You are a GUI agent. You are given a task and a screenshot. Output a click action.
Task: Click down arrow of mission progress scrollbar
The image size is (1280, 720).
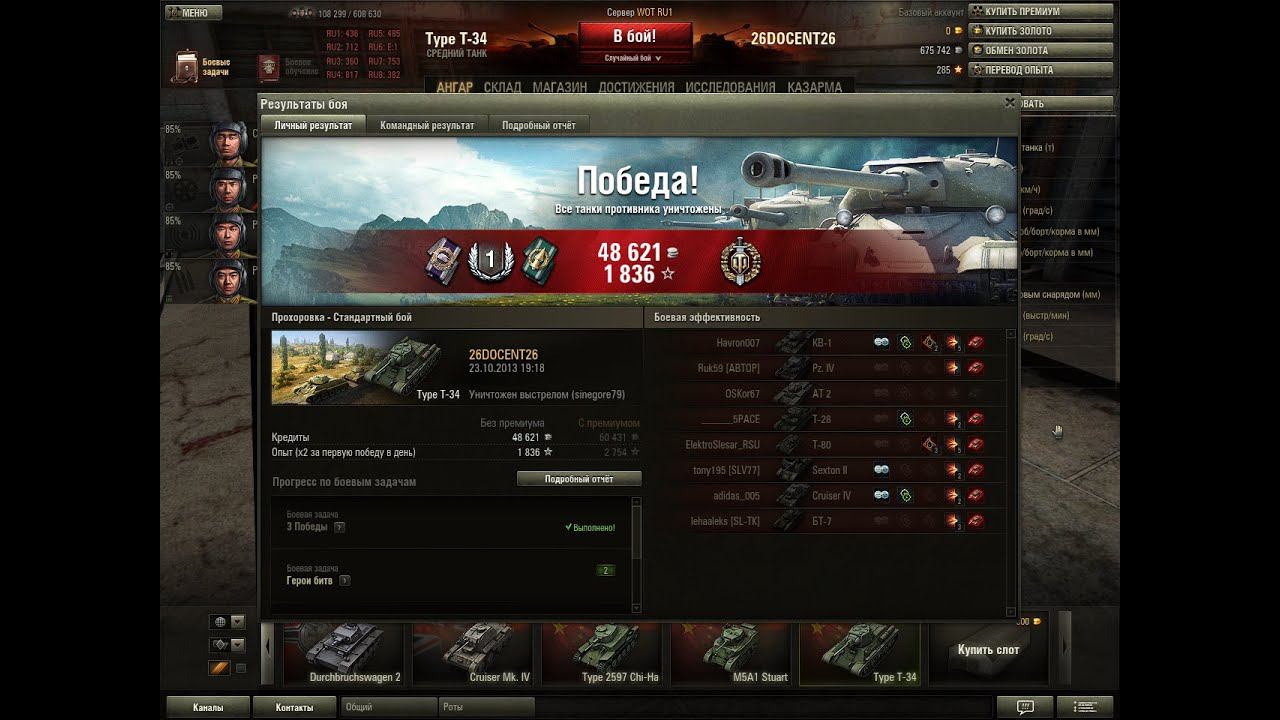pyautogui.click(x=636, y=607)
